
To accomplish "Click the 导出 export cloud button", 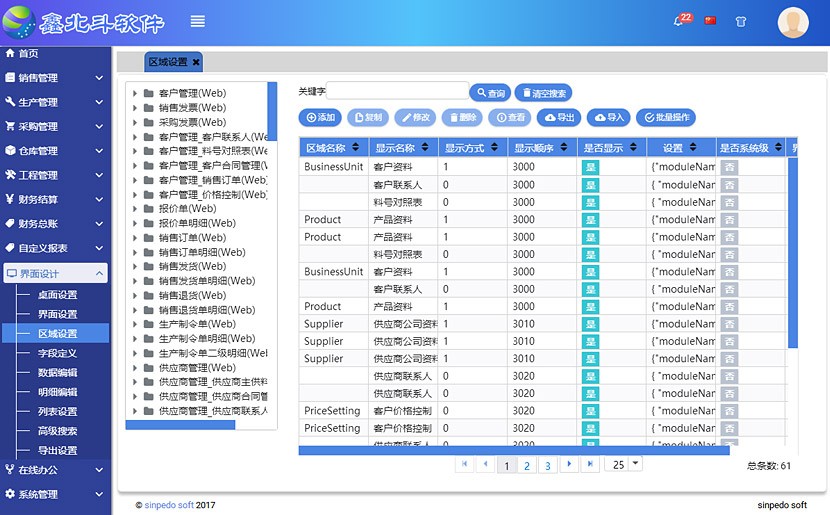I will (559, 117).
